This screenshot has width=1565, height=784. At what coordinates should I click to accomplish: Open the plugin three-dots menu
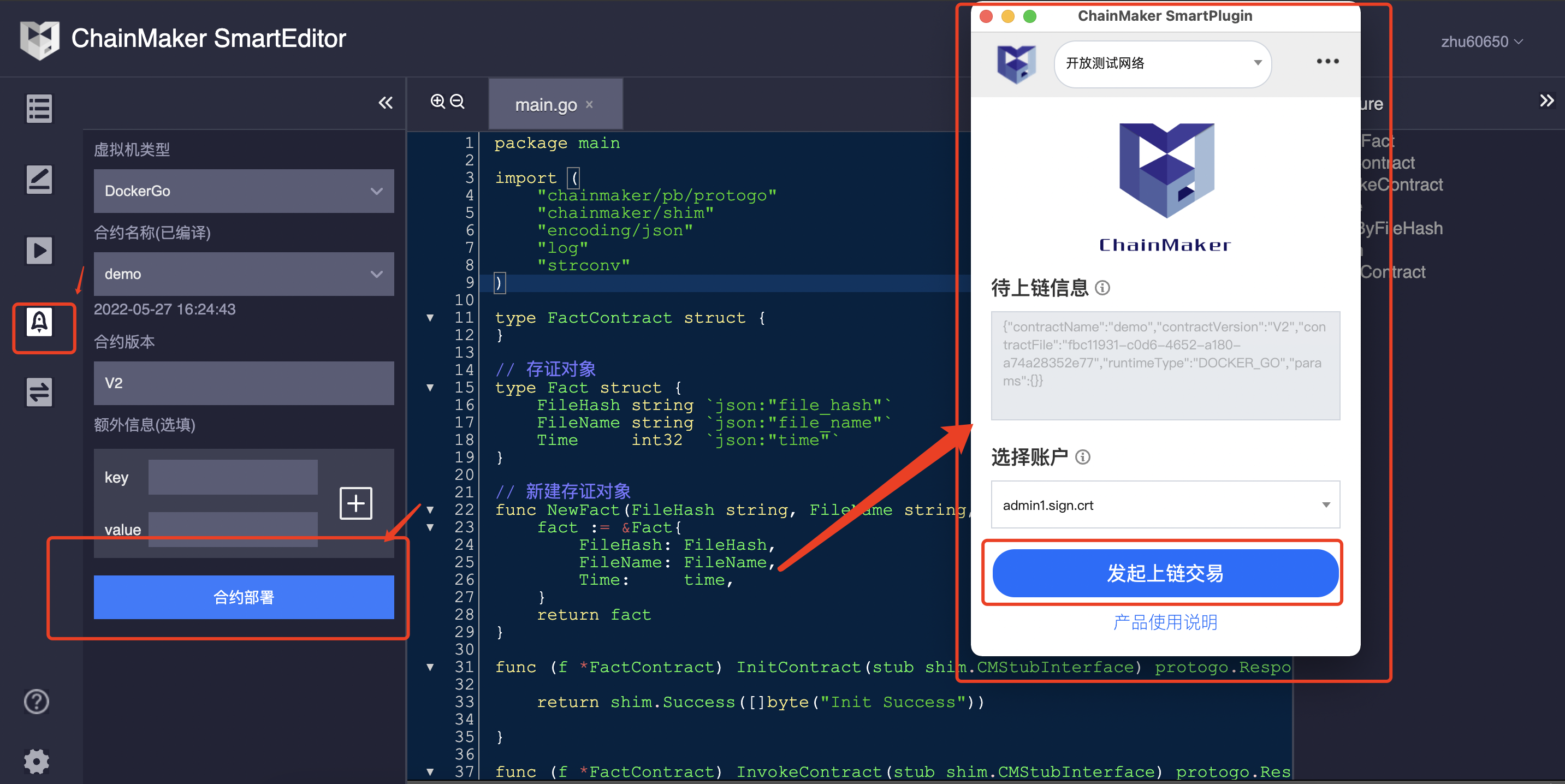1327,61
